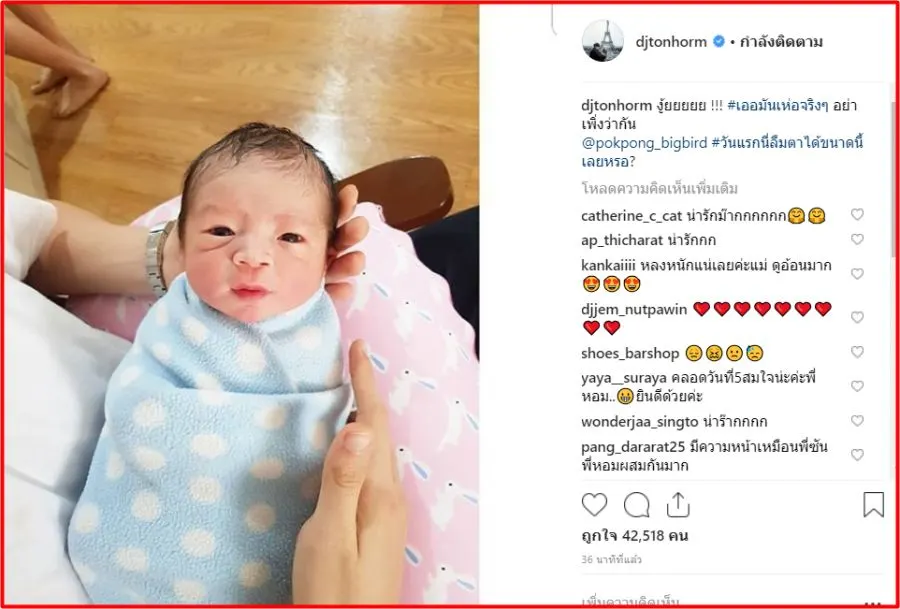Like kankaiiii's comment with its heart
The image size is (900, 609).
pyautogui.click(x=857, y=274)
